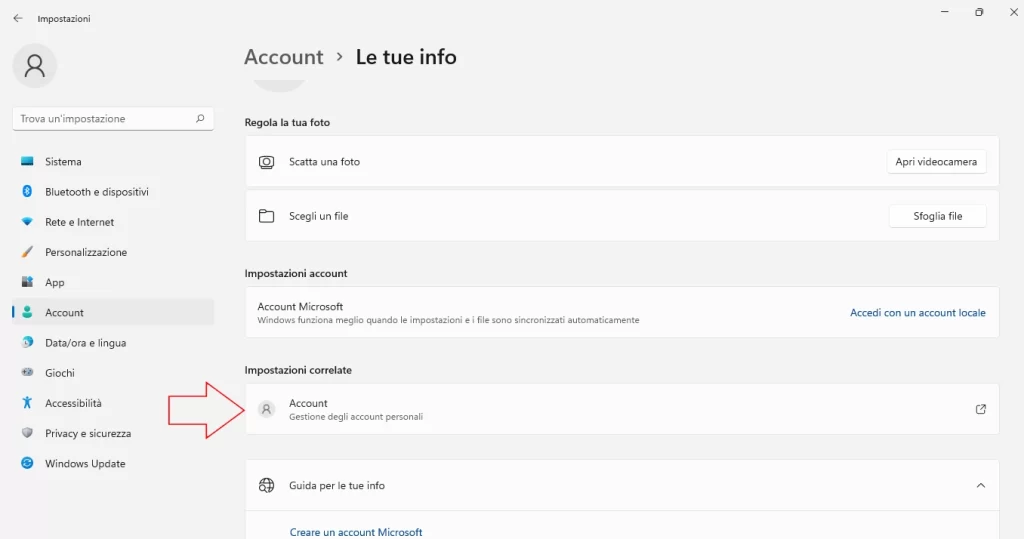The image size is (1024, 539).
Task: Click the Scatta una foto row label
Action: coord(325,162)
